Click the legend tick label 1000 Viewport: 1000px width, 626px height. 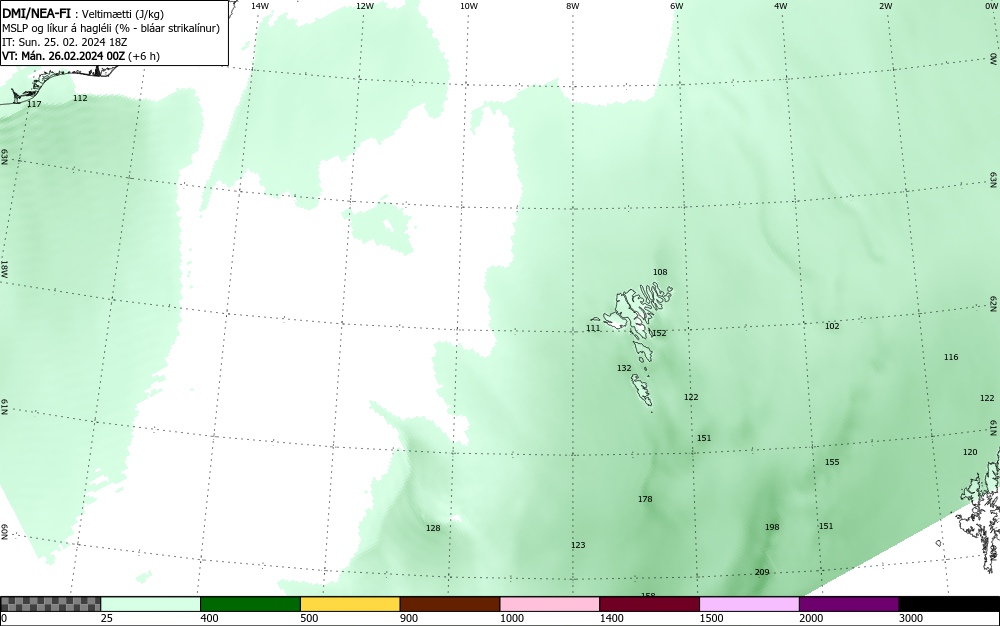click(511, 618)
